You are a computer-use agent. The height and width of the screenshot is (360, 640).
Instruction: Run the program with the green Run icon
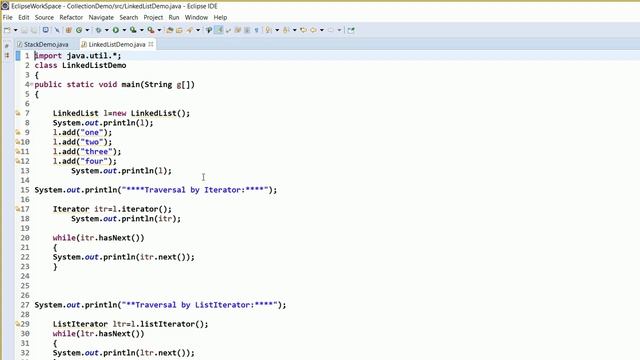click(116, 30)
